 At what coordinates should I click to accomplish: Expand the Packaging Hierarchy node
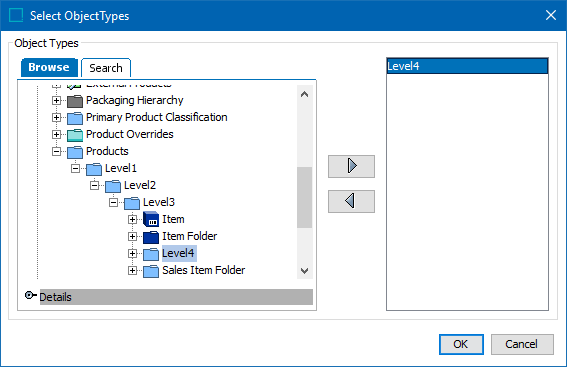tap(56, 101)
